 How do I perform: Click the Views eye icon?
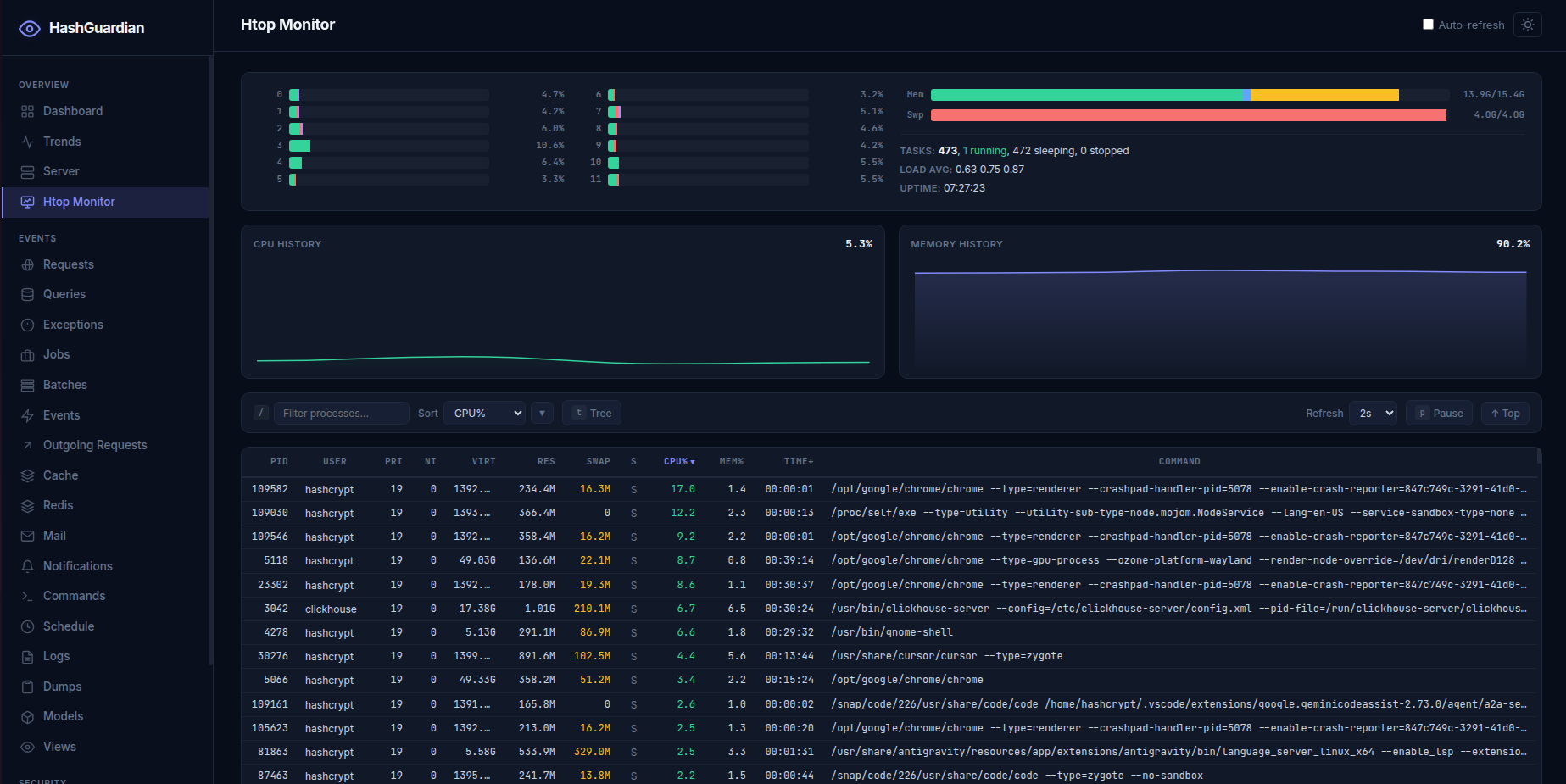(x=27, y=747)
